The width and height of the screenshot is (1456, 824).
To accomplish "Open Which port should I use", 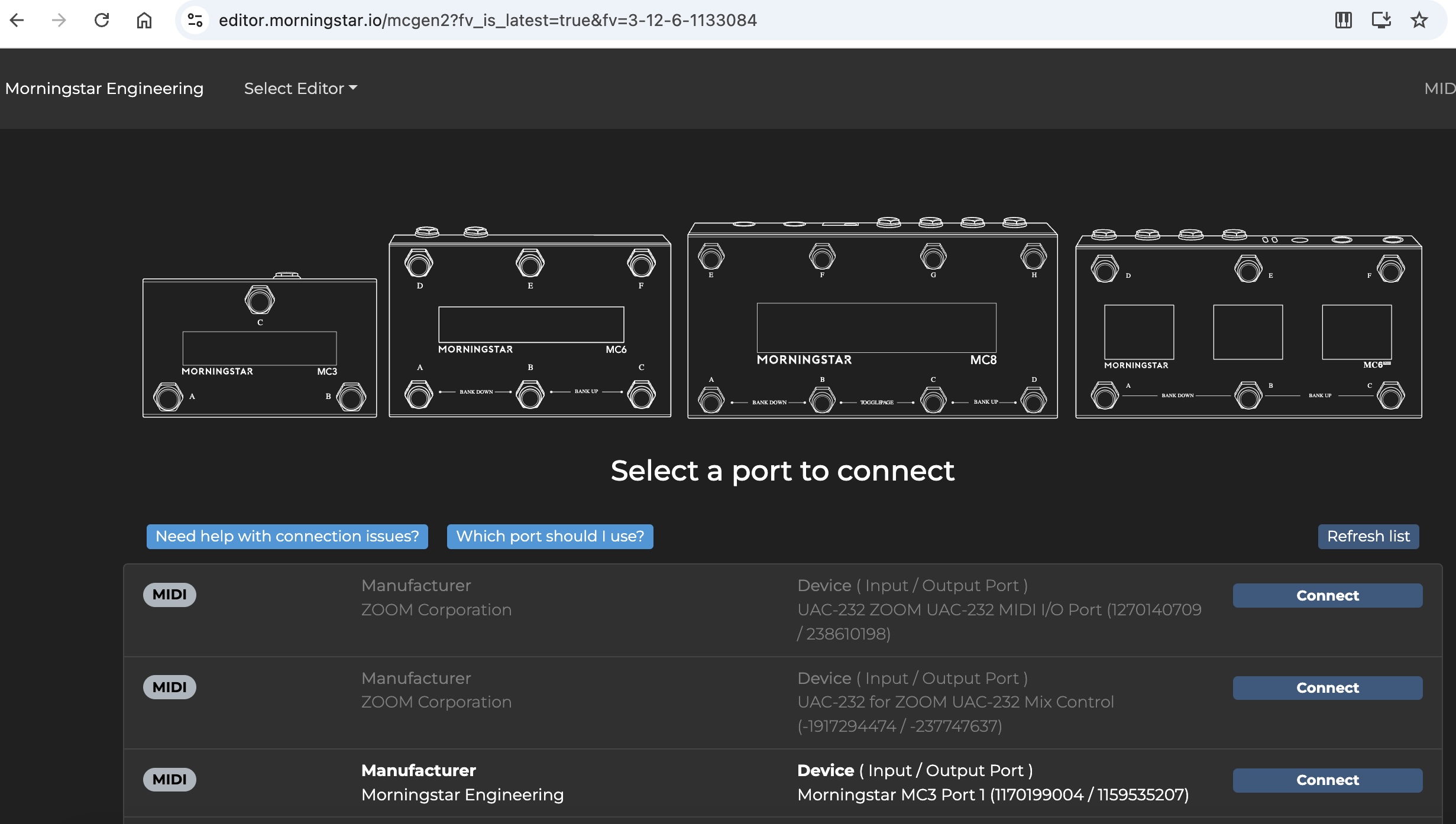I will 550,537.
